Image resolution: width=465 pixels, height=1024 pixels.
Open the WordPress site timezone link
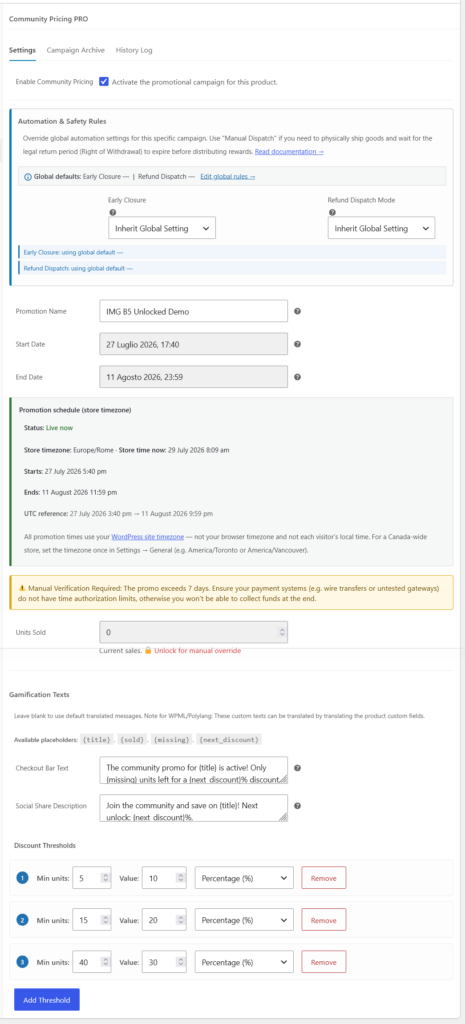pos(146,536)
